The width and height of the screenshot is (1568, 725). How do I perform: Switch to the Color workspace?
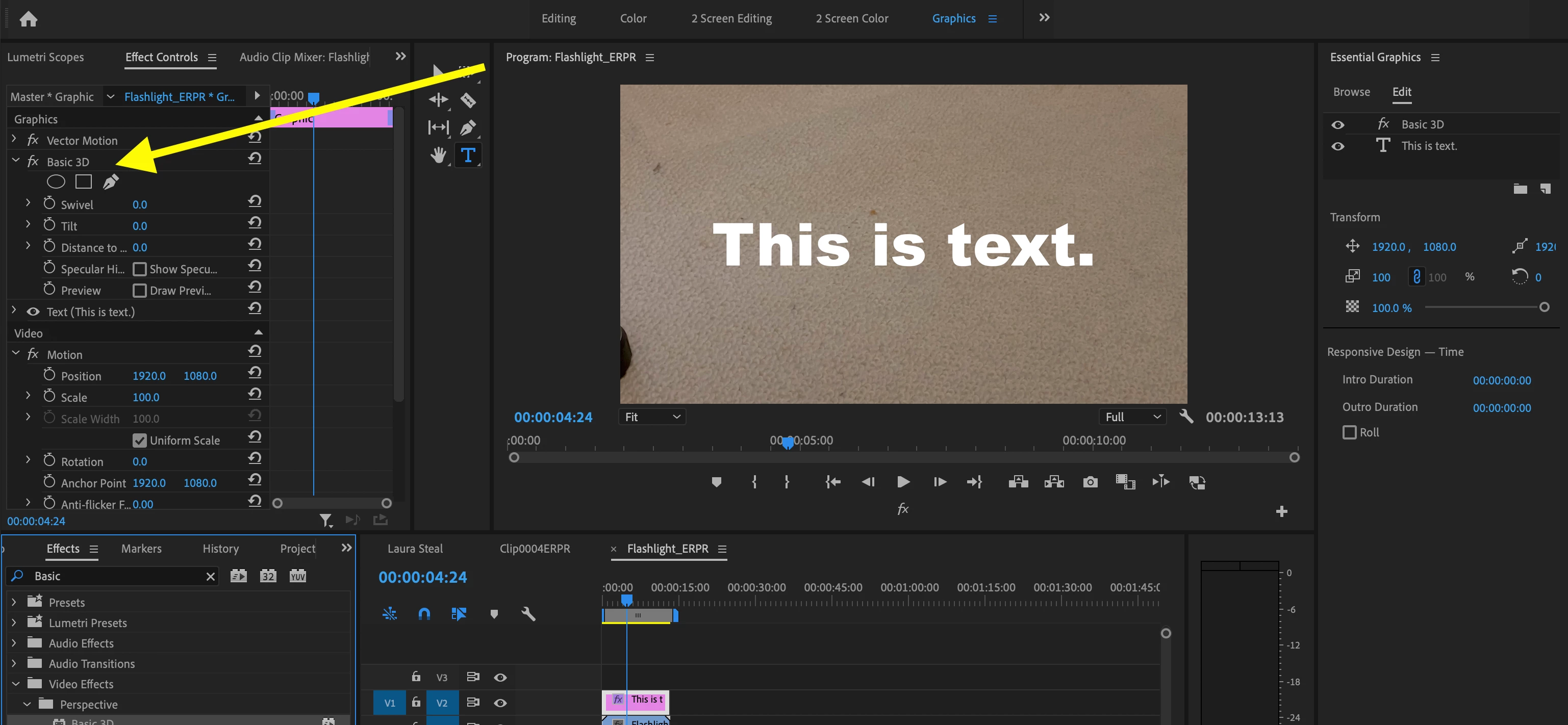[633, 18]
